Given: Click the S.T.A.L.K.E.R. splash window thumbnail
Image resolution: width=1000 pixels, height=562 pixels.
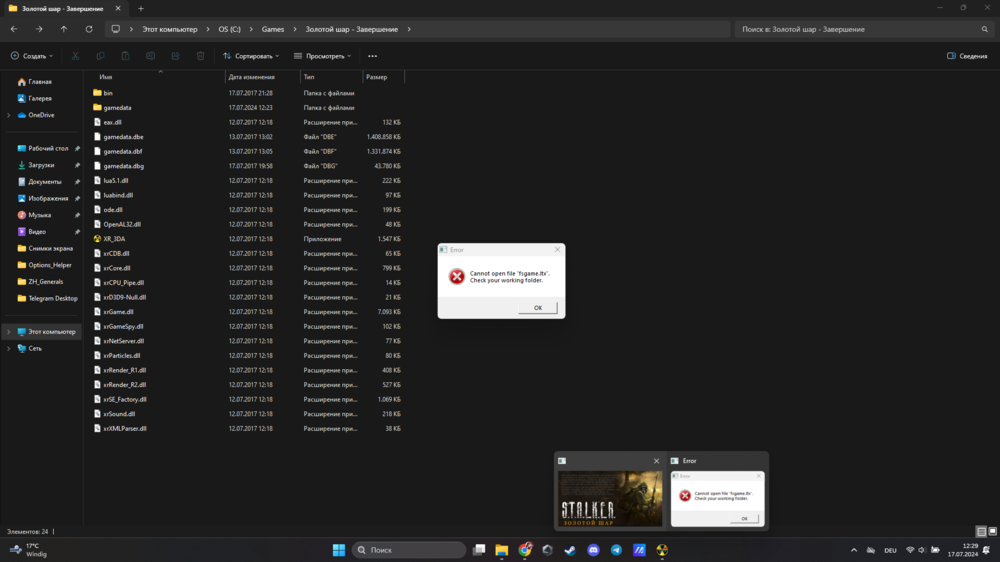Looking at the screenshot, I should 609,498.
